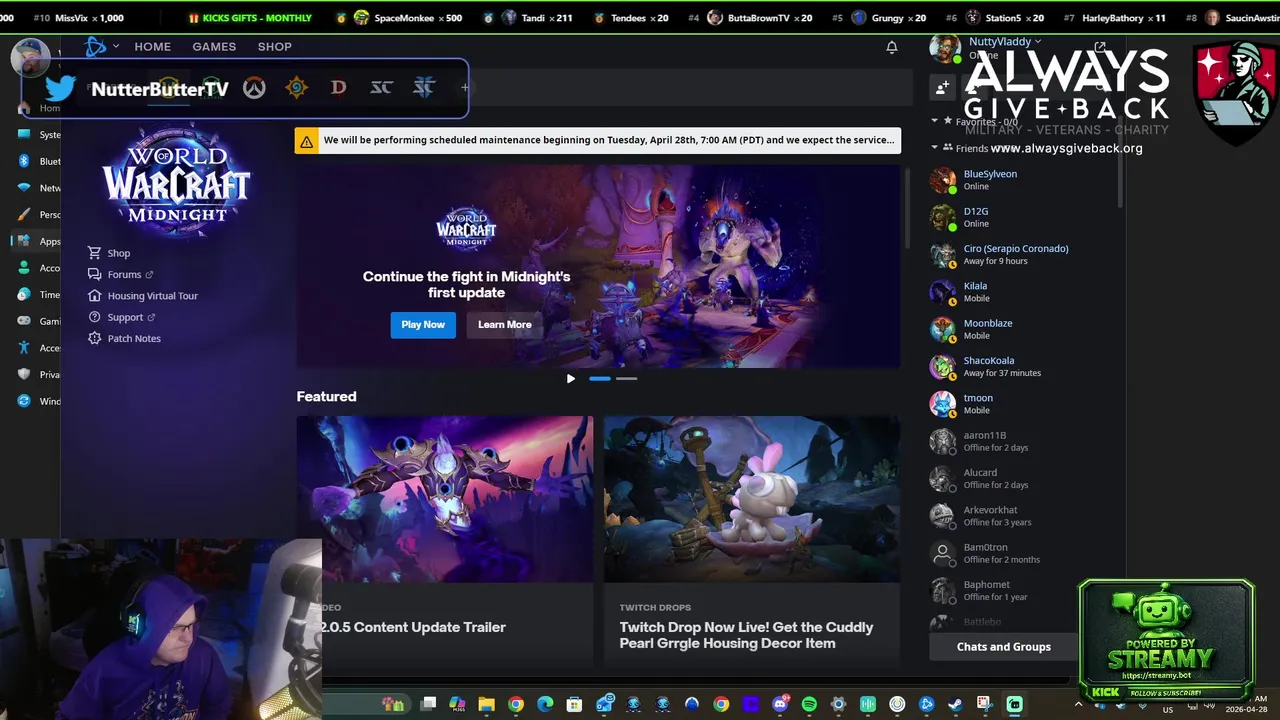Viewport: 1280px width, 720px height.
Task: Select friend tmoon
Action: click(1020, 404)
